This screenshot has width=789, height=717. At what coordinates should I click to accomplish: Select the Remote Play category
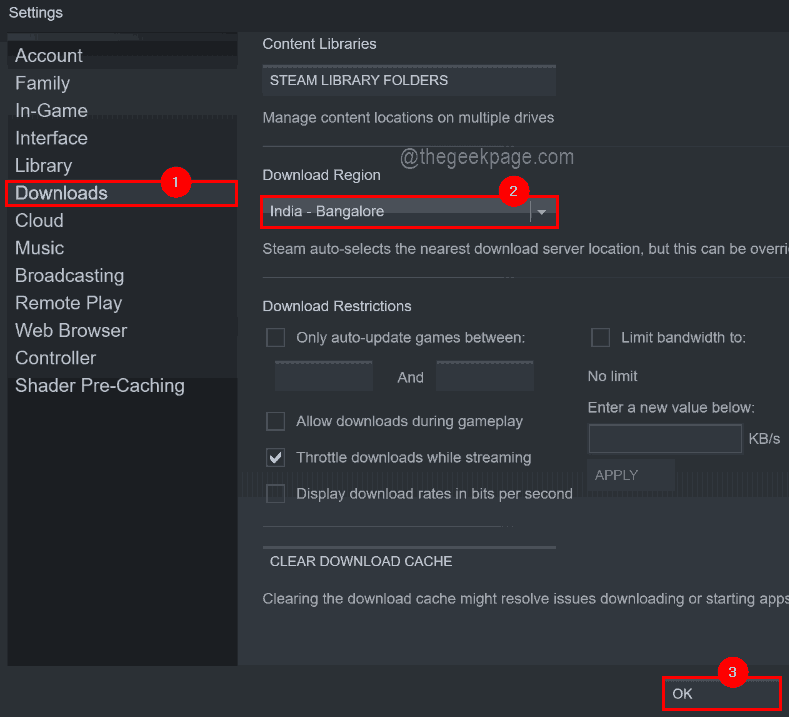click(68, 303)
